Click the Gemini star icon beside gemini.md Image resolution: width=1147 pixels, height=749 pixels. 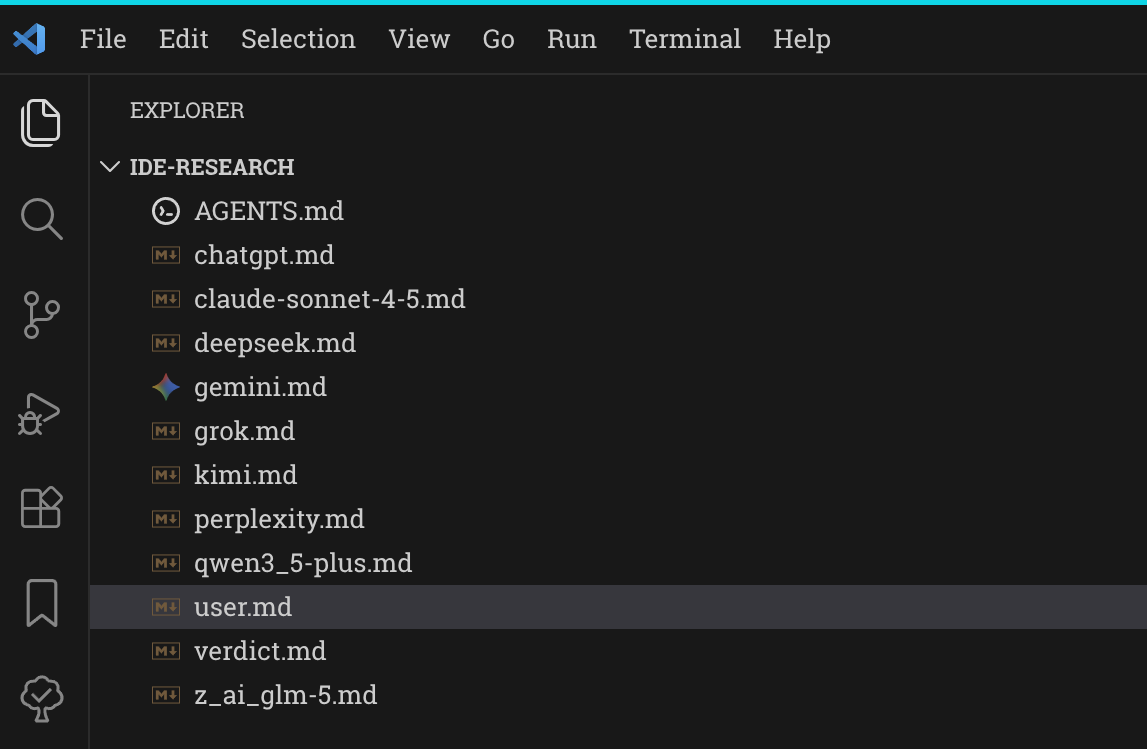click(x=166, y=387)
